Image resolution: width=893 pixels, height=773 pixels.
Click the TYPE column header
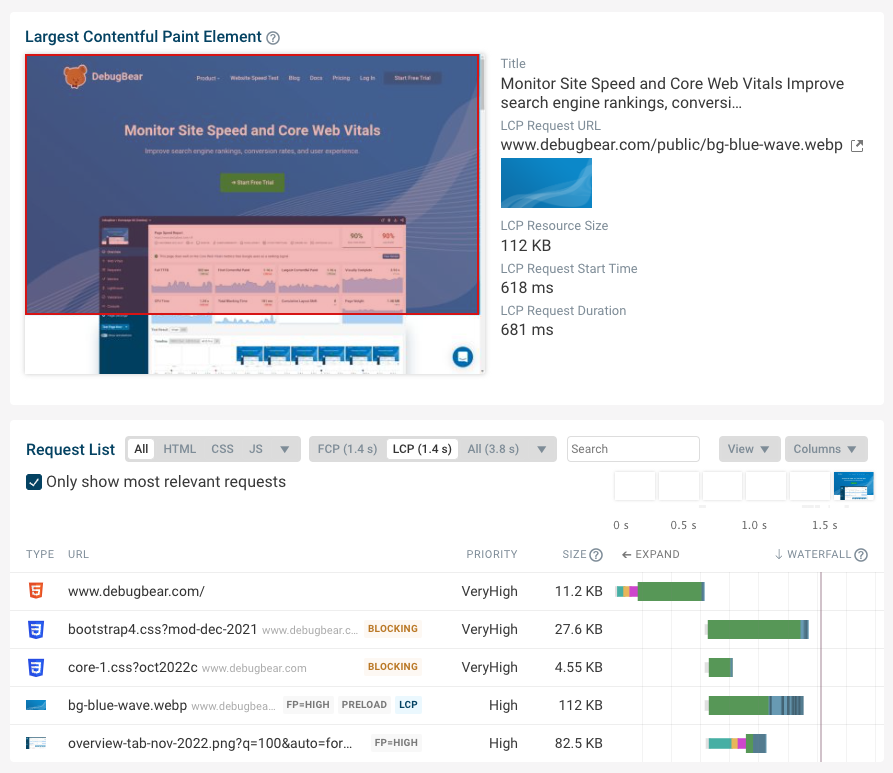[40, 554]
